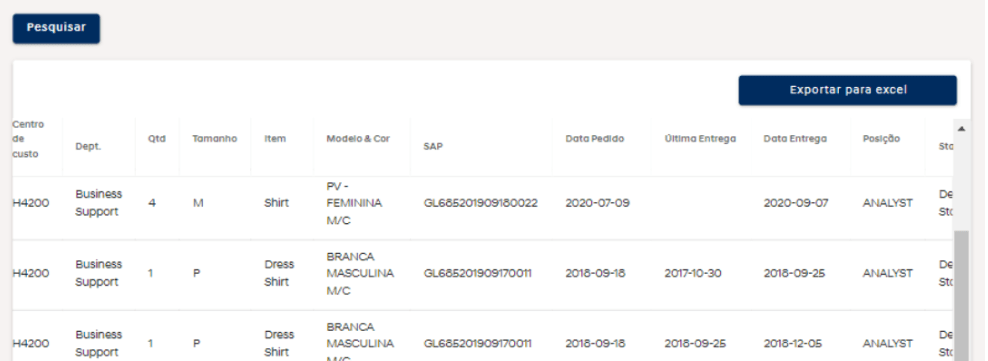
Task: Sort by SAP column header
Action: point(434,146)
